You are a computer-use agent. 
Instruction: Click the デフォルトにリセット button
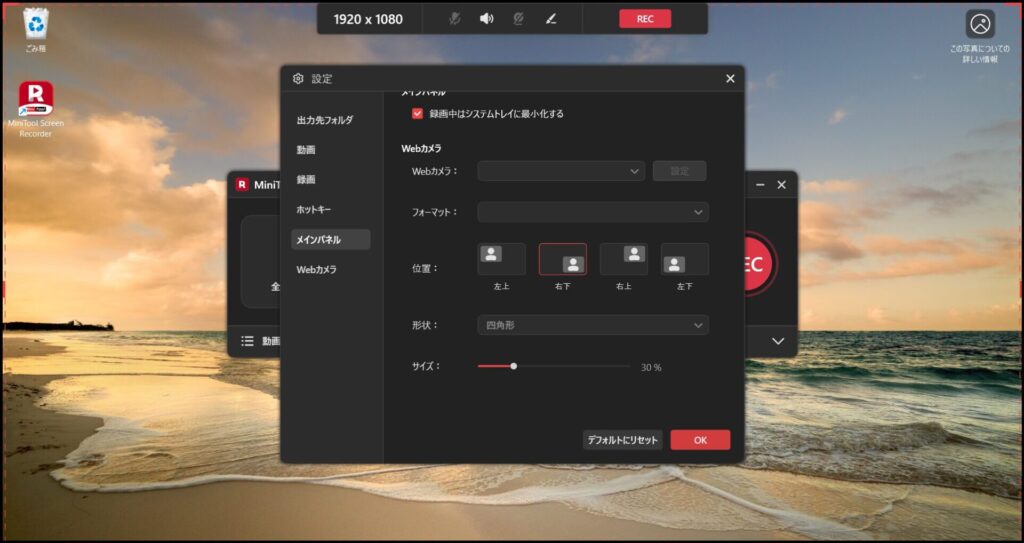coord(622,440)
